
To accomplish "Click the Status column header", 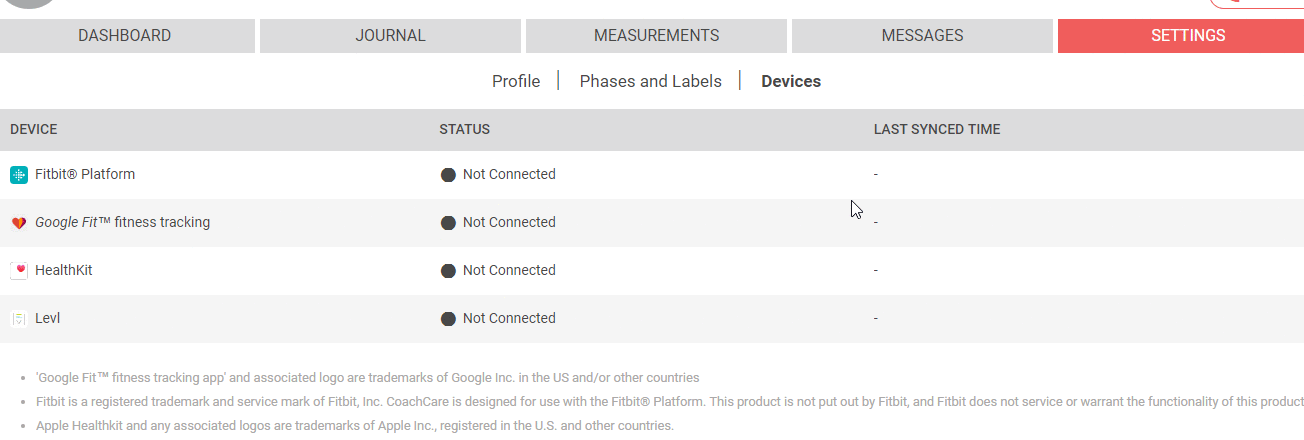I will click(x=464, y=130).
